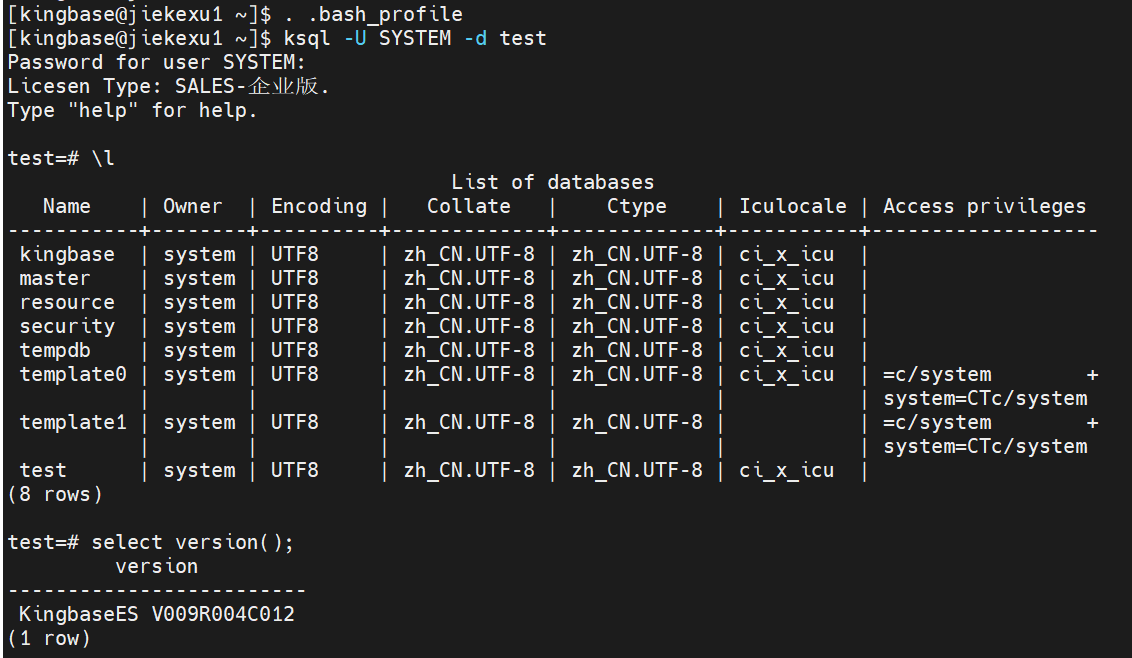The image size is (1132, 658).
Task: Click the 'Encoding' column header
Action: coord(319,206)
